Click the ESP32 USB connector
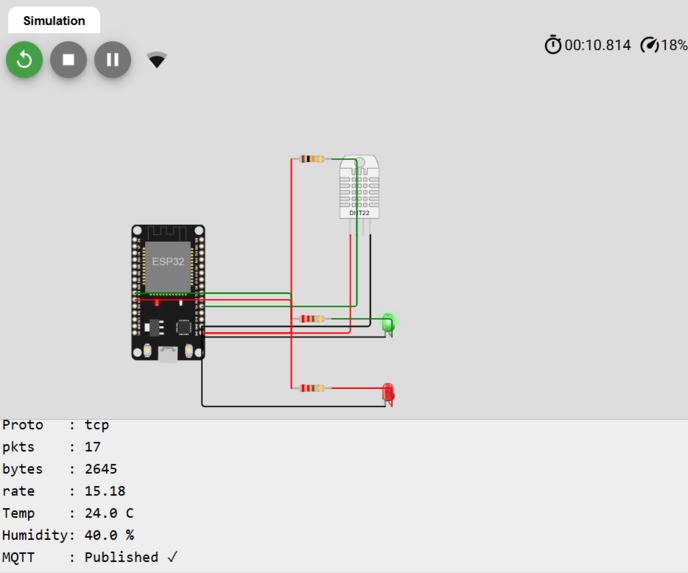This screenshot has width=688, height=573. click(168, 354)
